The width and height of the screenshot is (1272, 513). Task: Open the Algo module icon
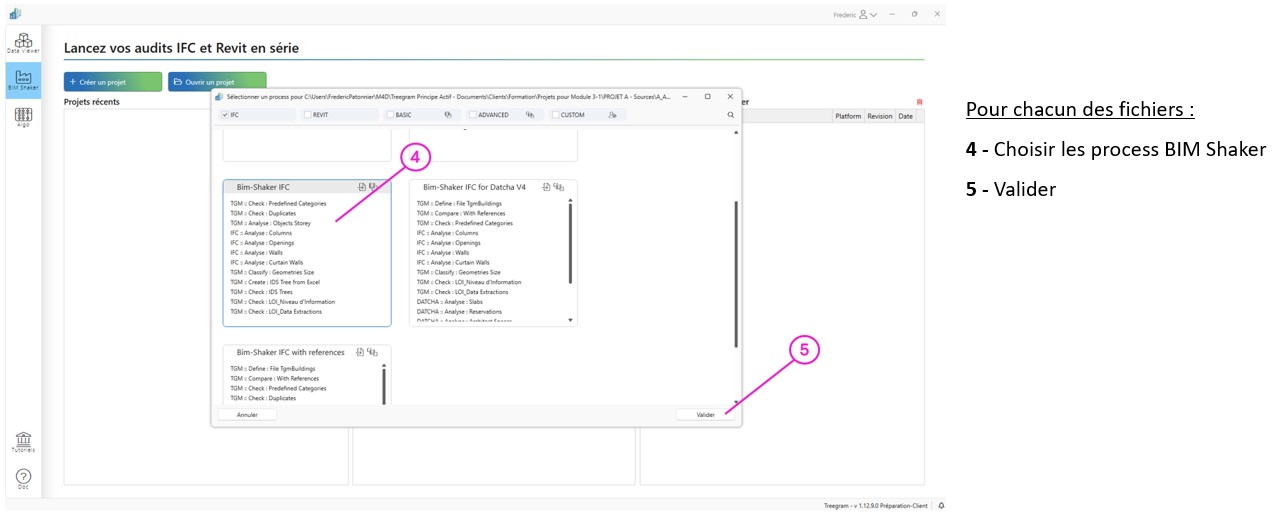[x=23, y=117]
